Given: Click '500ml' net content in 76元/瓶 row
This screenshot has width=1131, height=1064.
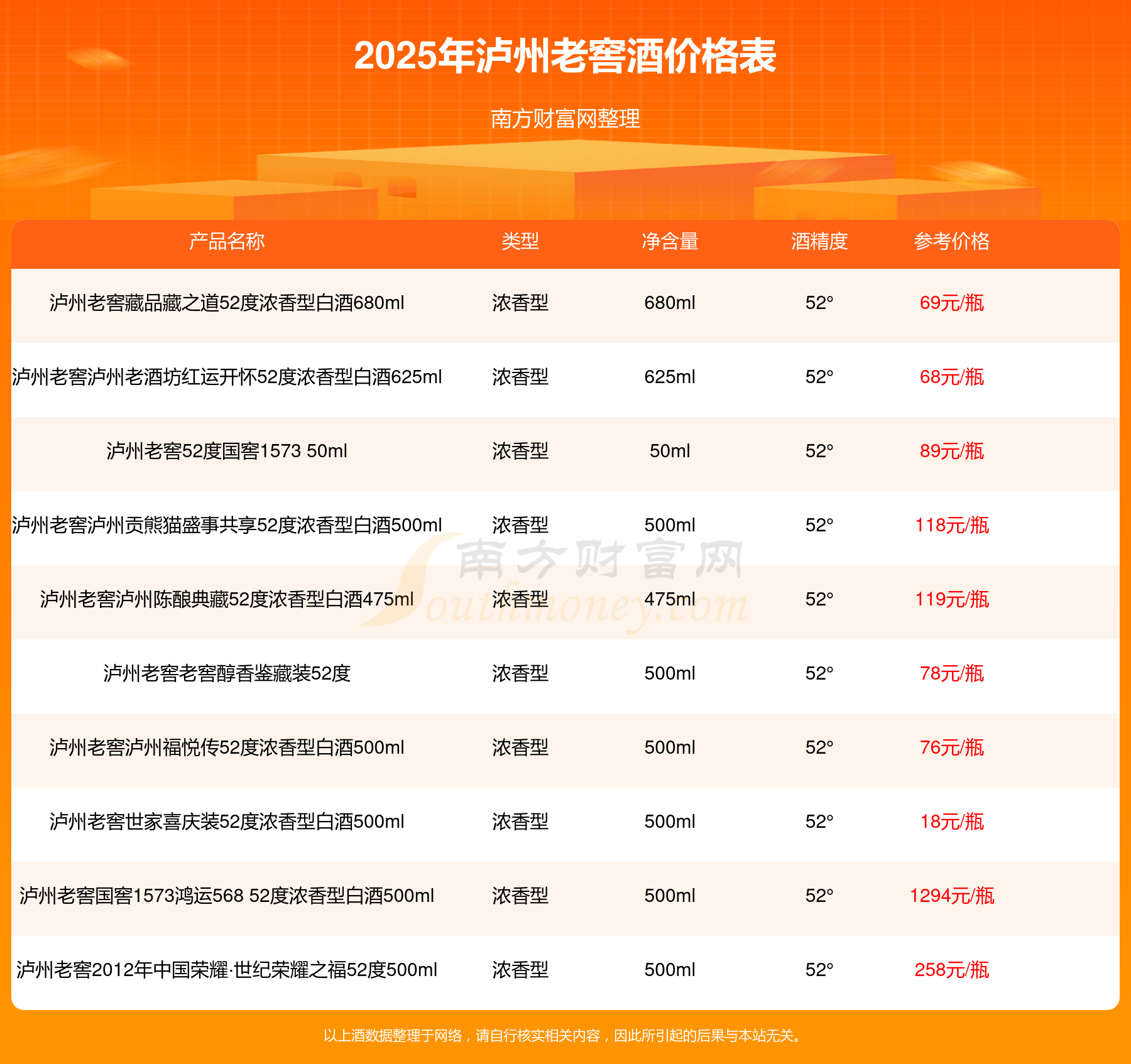Looking at the screenshot, I should (x=670, y=747).
